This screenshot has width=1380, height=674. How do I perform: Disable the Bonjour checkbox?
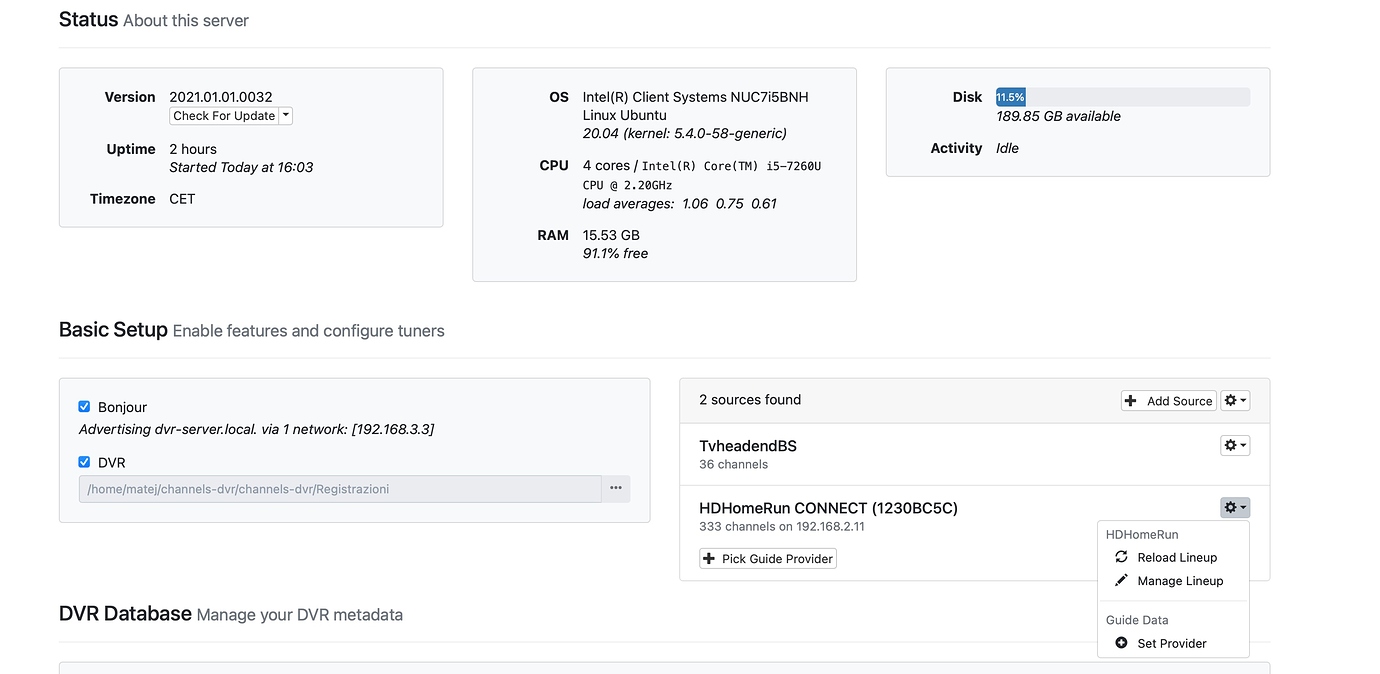(x=84, y=406)
